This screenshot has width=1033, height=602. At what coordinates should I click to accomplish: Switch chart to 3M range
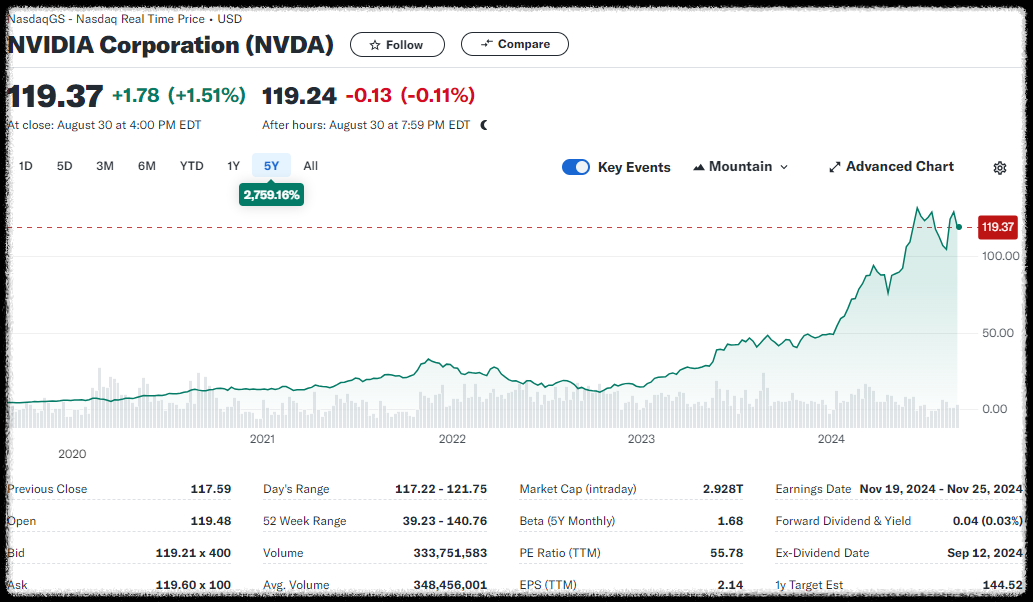(x=105, y=166)
